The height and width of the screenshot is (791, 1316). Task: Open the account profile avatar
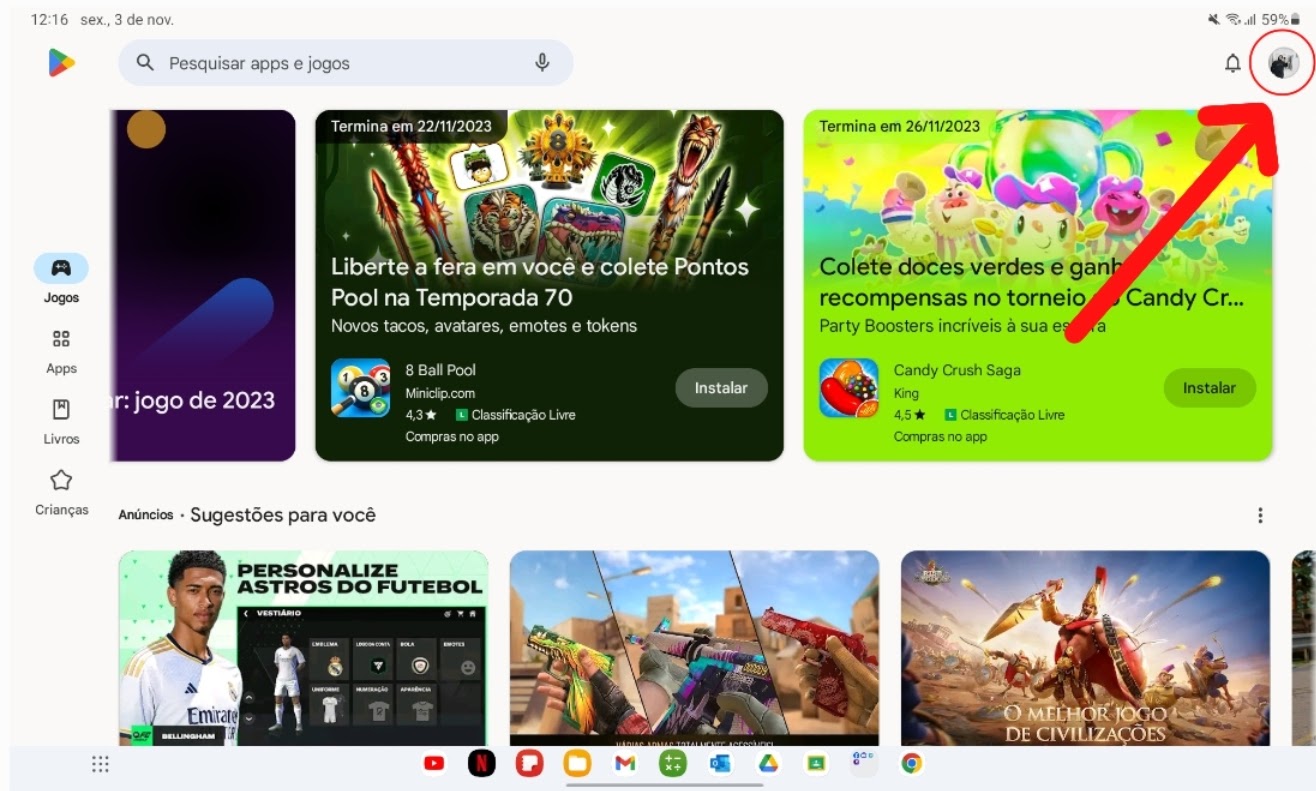[1283, 64]
